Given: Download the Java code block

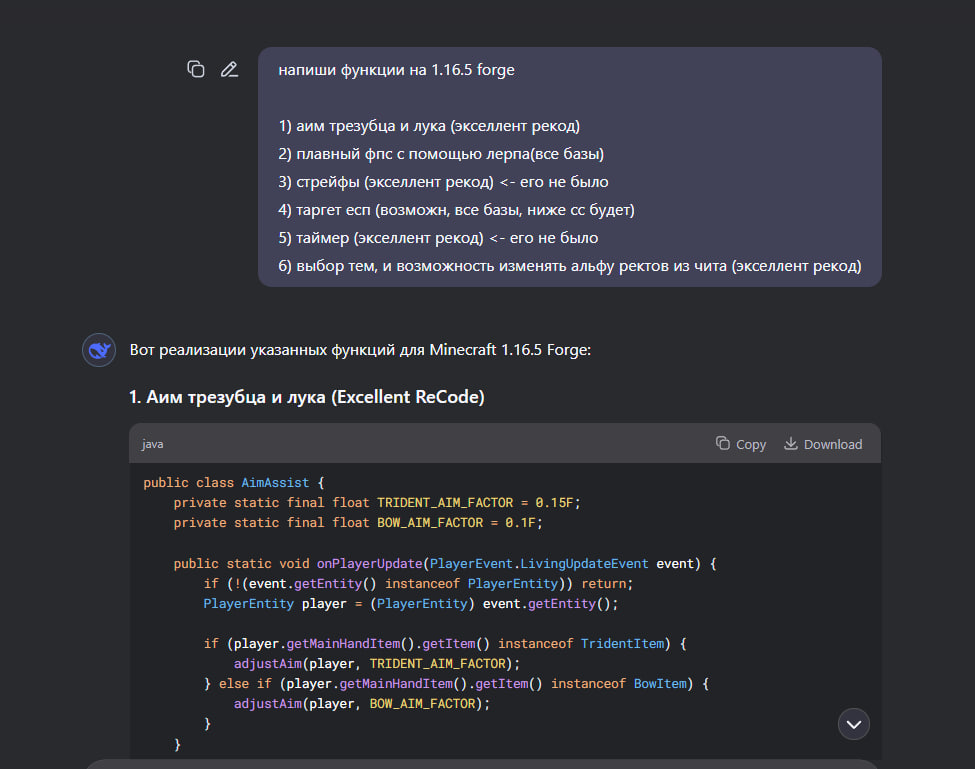Looking at the screenshot, I should (823, 444).
